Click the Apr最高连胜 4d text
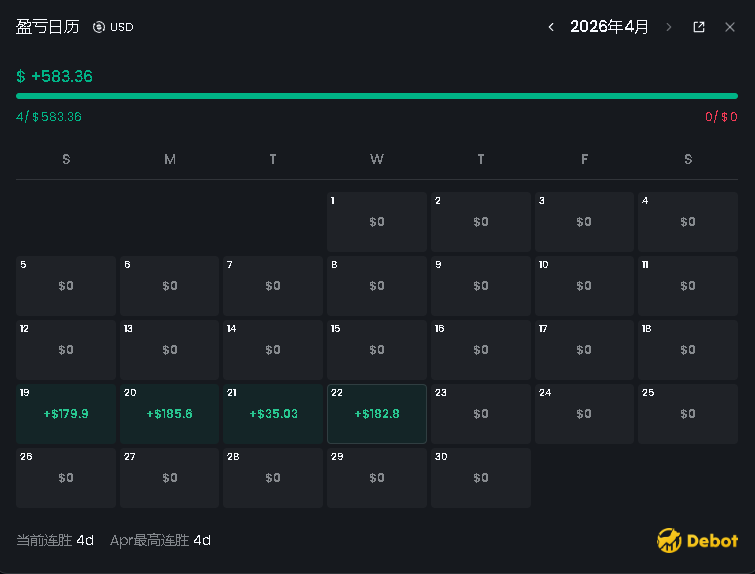Viewport: 755px width, 574px height. pos(160,540)
